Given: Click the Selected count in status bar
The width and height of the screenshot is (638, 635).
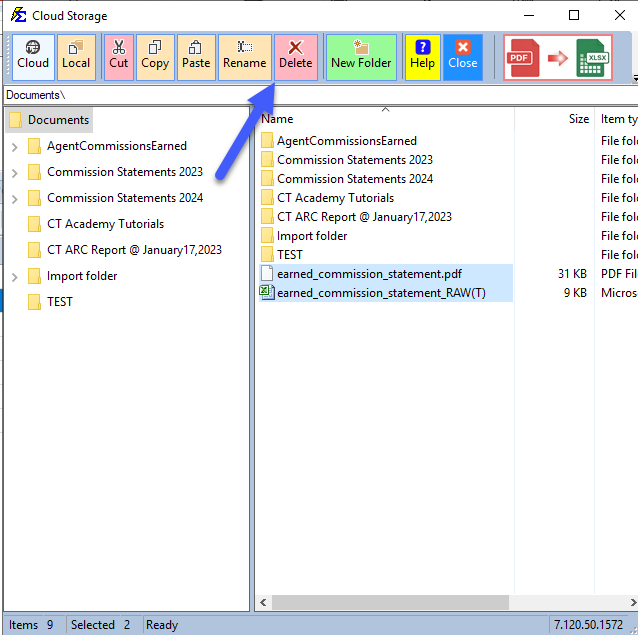Looking at the screenshot, I should 100,625.
